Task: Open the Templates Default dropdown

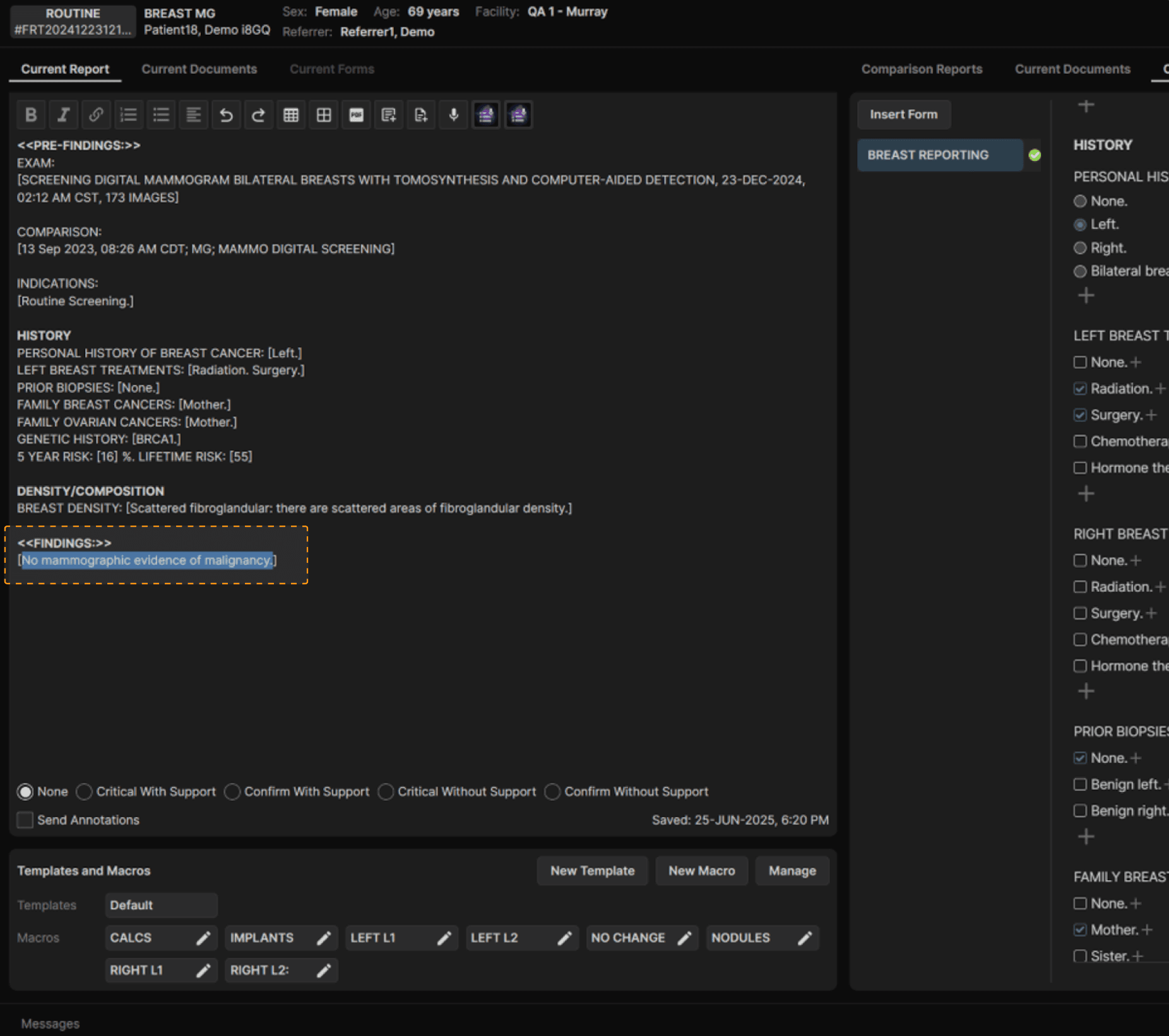Action: pyautogui.click(x=161, y=905)
